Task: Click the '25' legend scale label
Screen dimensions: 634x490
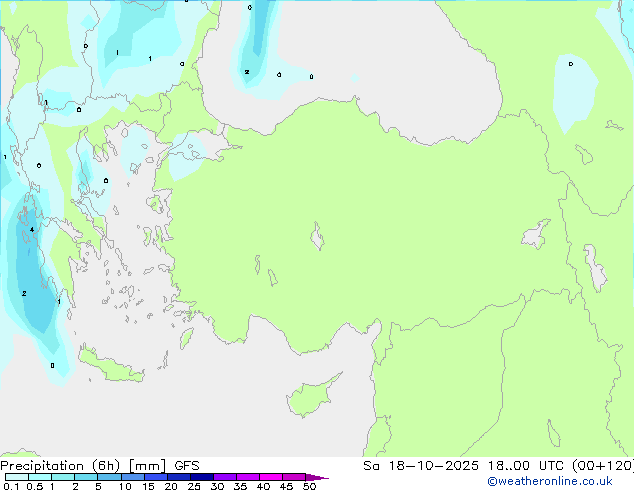Action: tap(194, 486)
